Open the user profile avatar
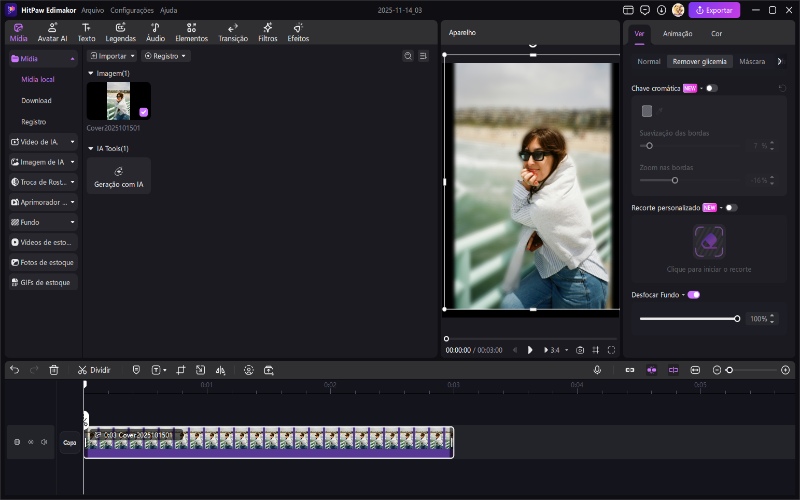800x500 pixels. tap(678, 10)
